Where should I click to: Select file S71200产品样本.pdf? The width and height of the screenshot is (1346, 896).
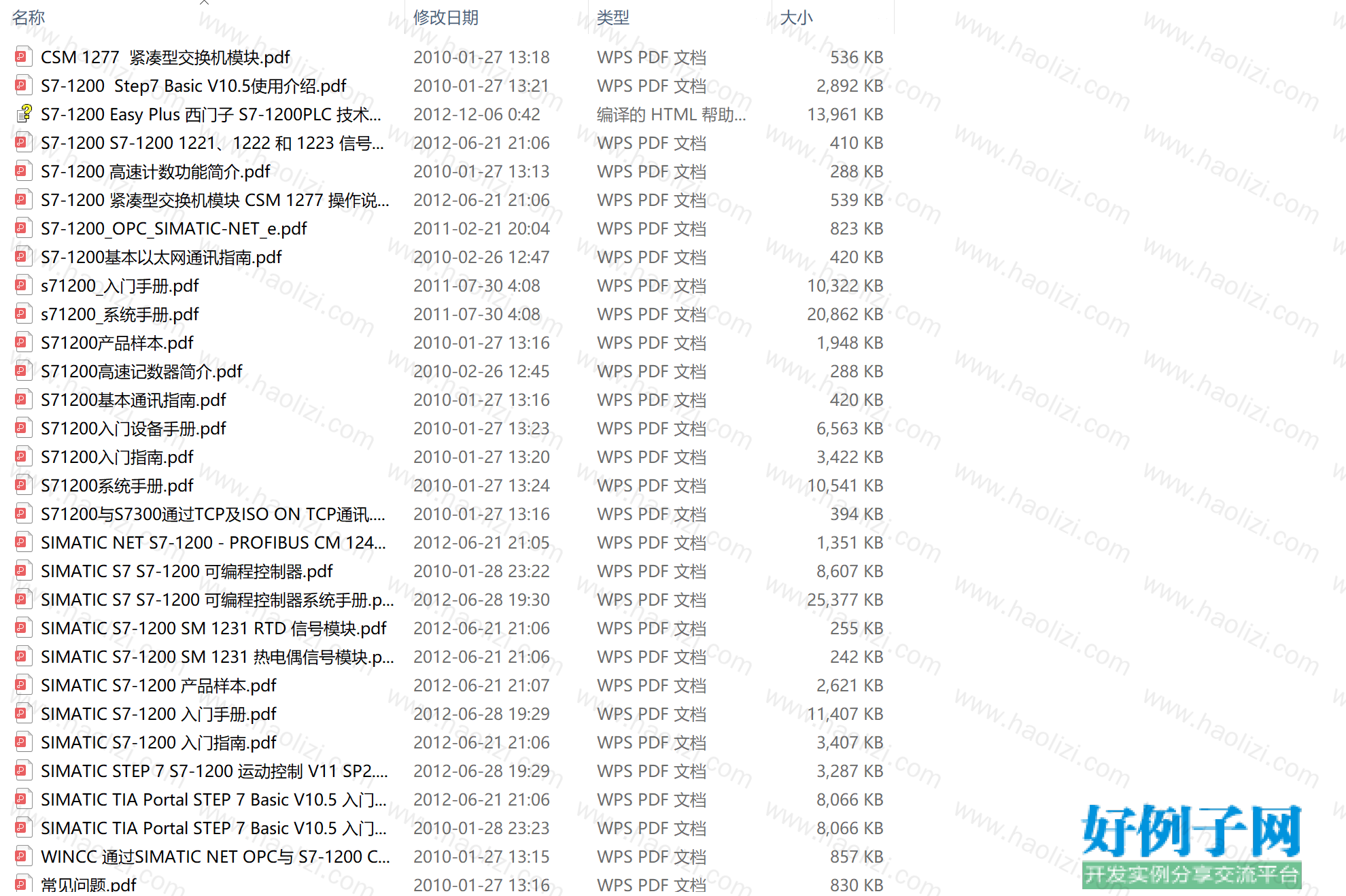click(x=117, y=343)
